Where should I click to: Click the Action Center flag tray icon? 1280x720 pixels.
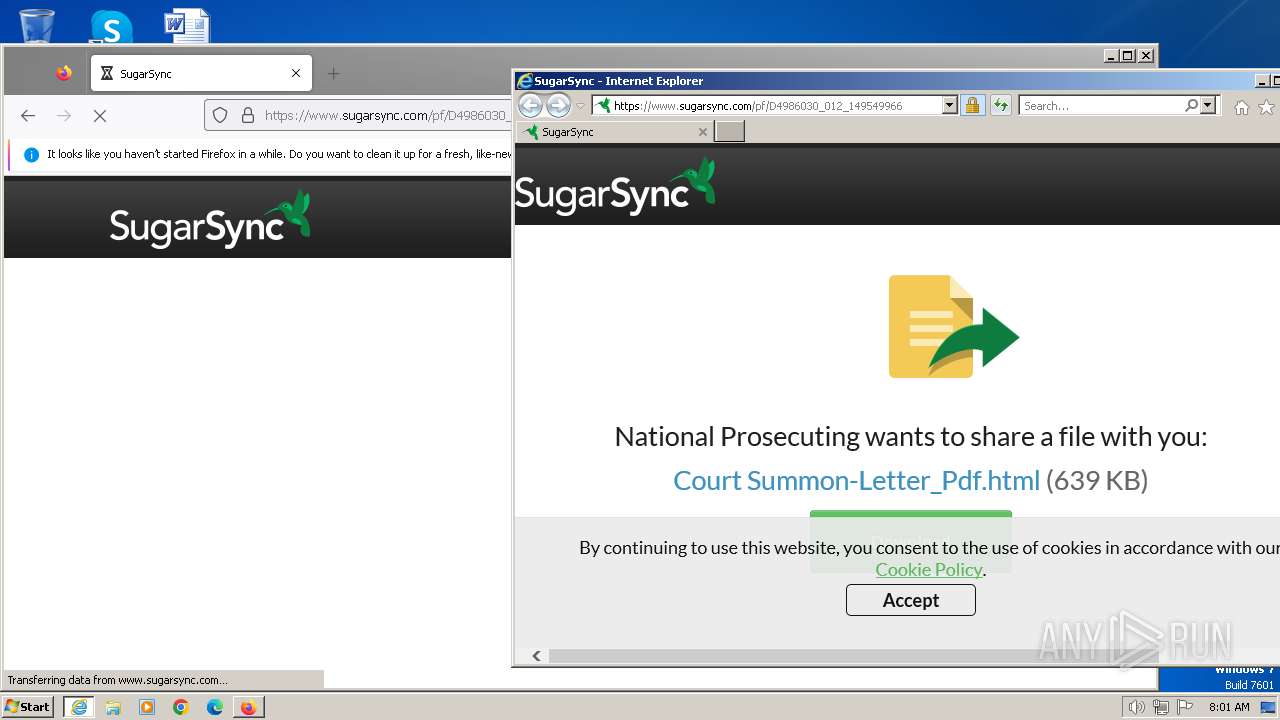point(1185,707)
